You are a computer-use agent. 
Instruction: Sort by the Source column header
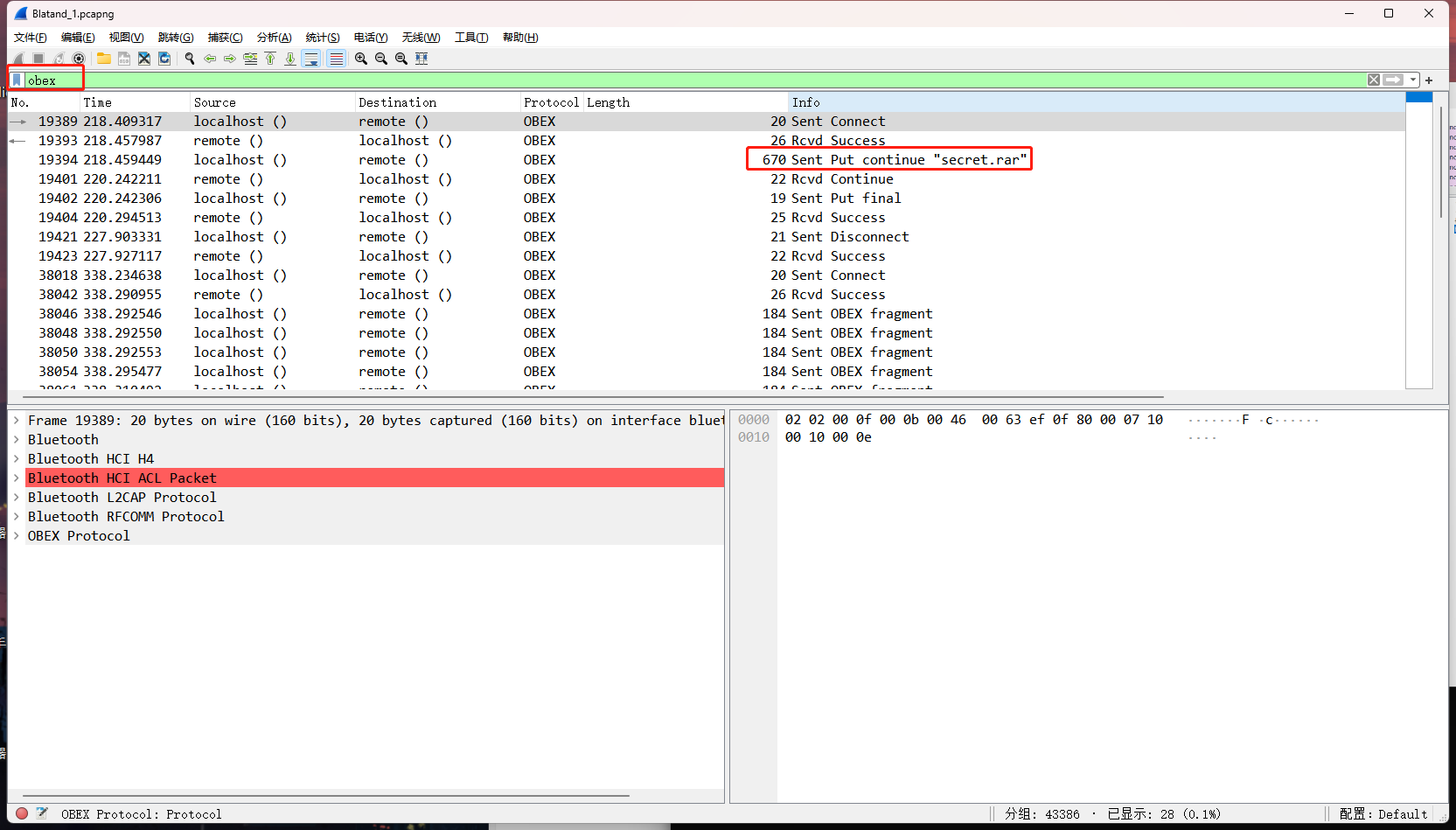(273, 102)
